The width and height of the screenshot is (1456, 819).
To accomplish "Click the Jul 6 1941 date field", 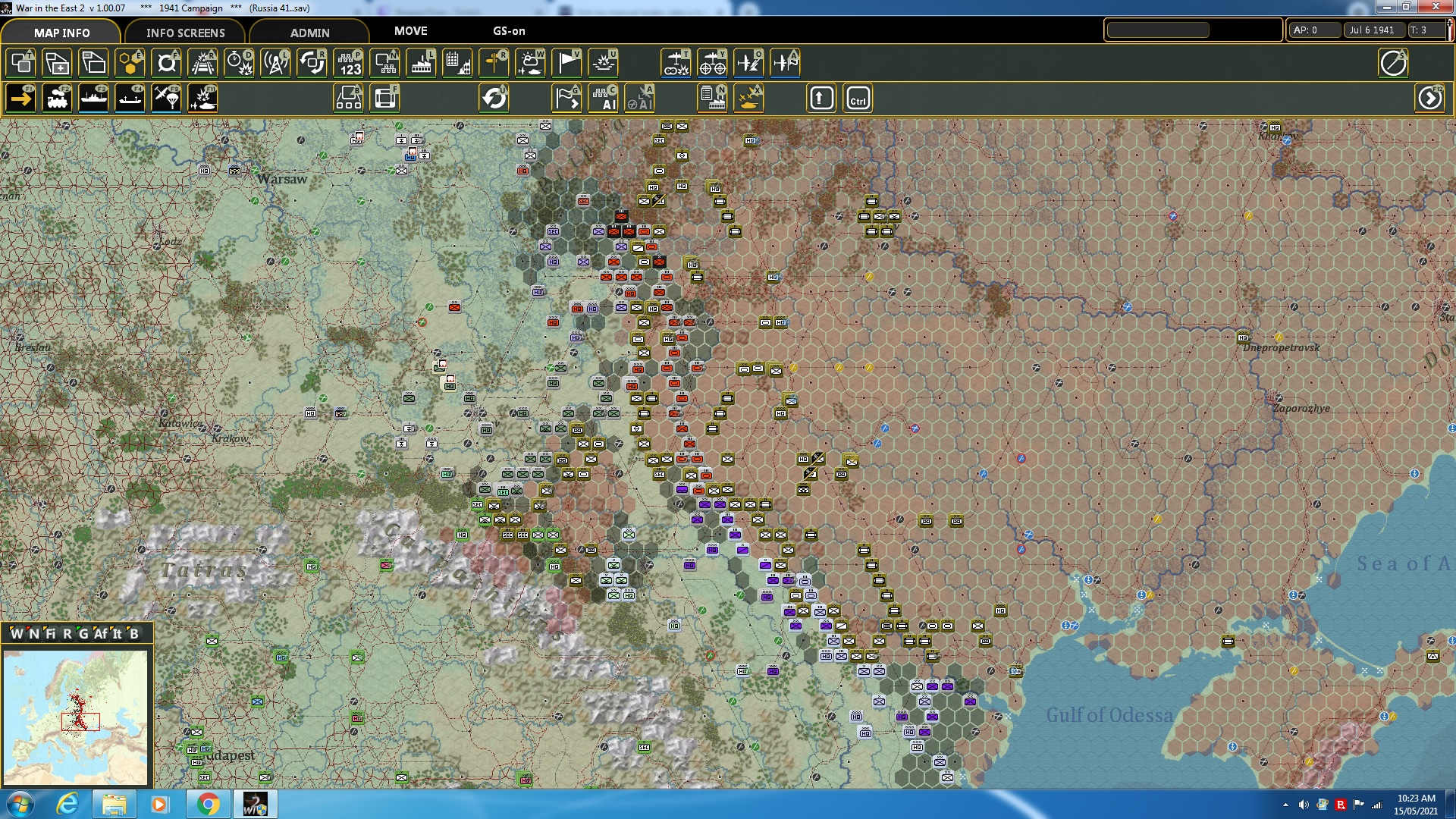I will pos(1374,30).
